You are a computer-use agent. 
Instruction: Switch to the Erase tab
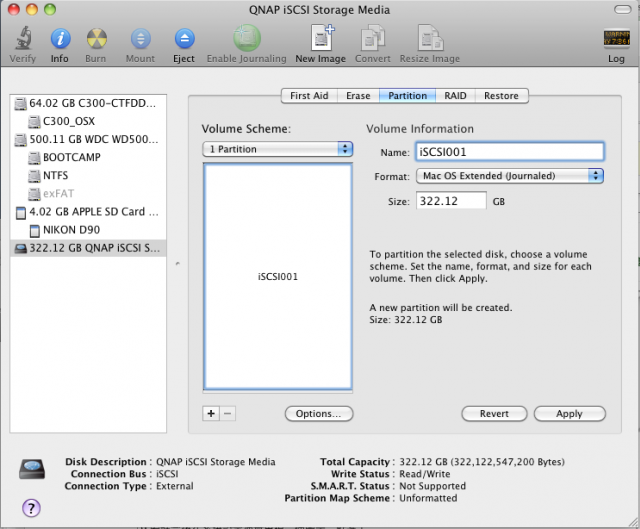coord(358,96)
